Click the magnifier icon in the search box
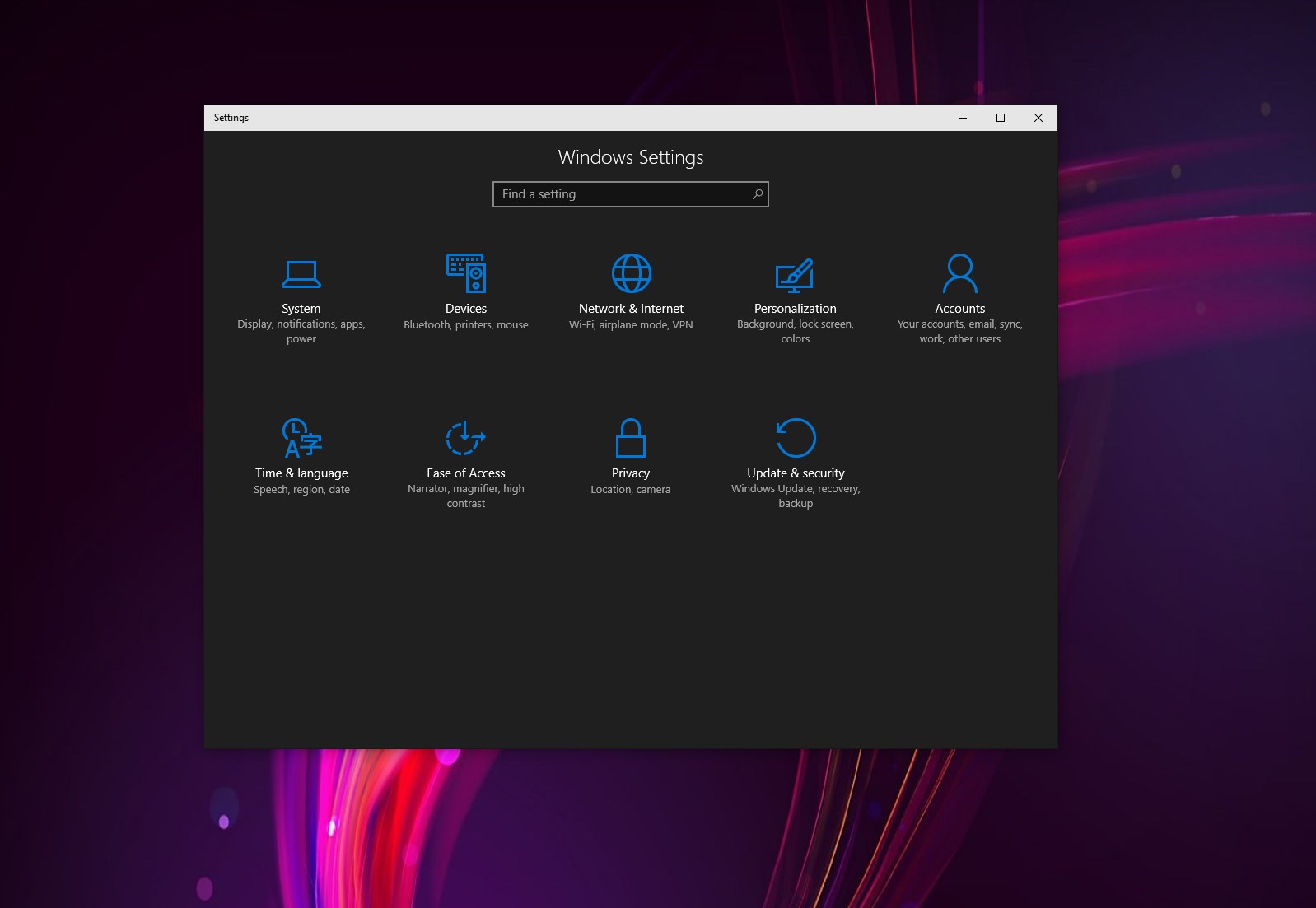 [757, 194]
